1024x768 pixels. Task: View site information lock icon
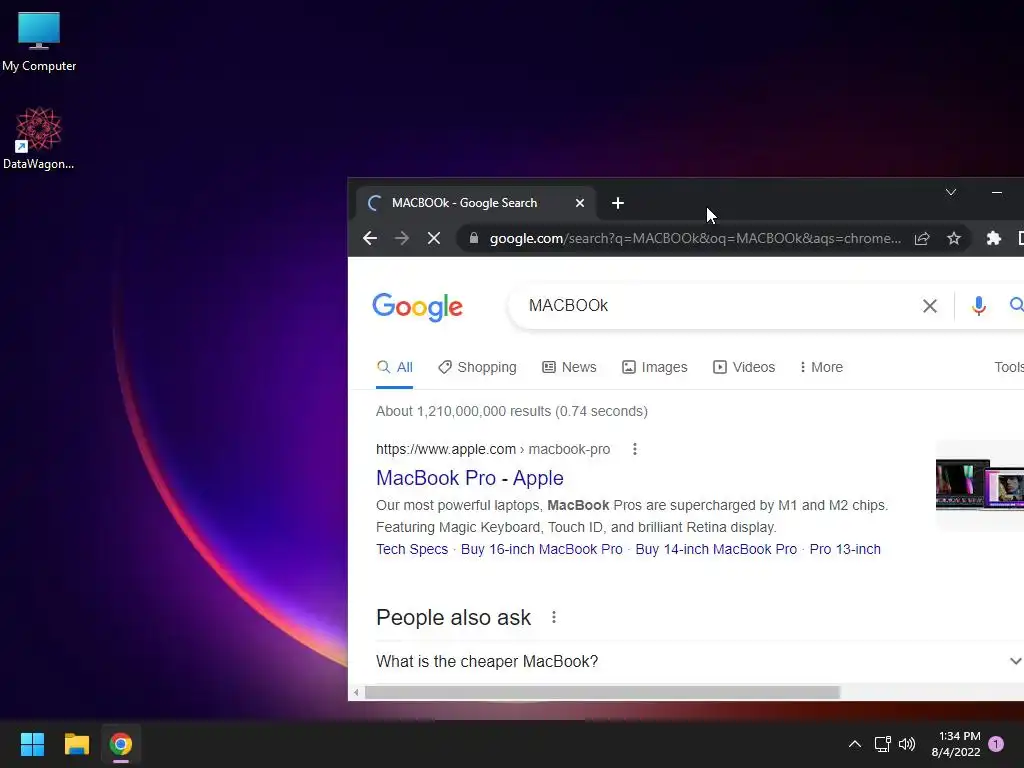tap(473, 238)
